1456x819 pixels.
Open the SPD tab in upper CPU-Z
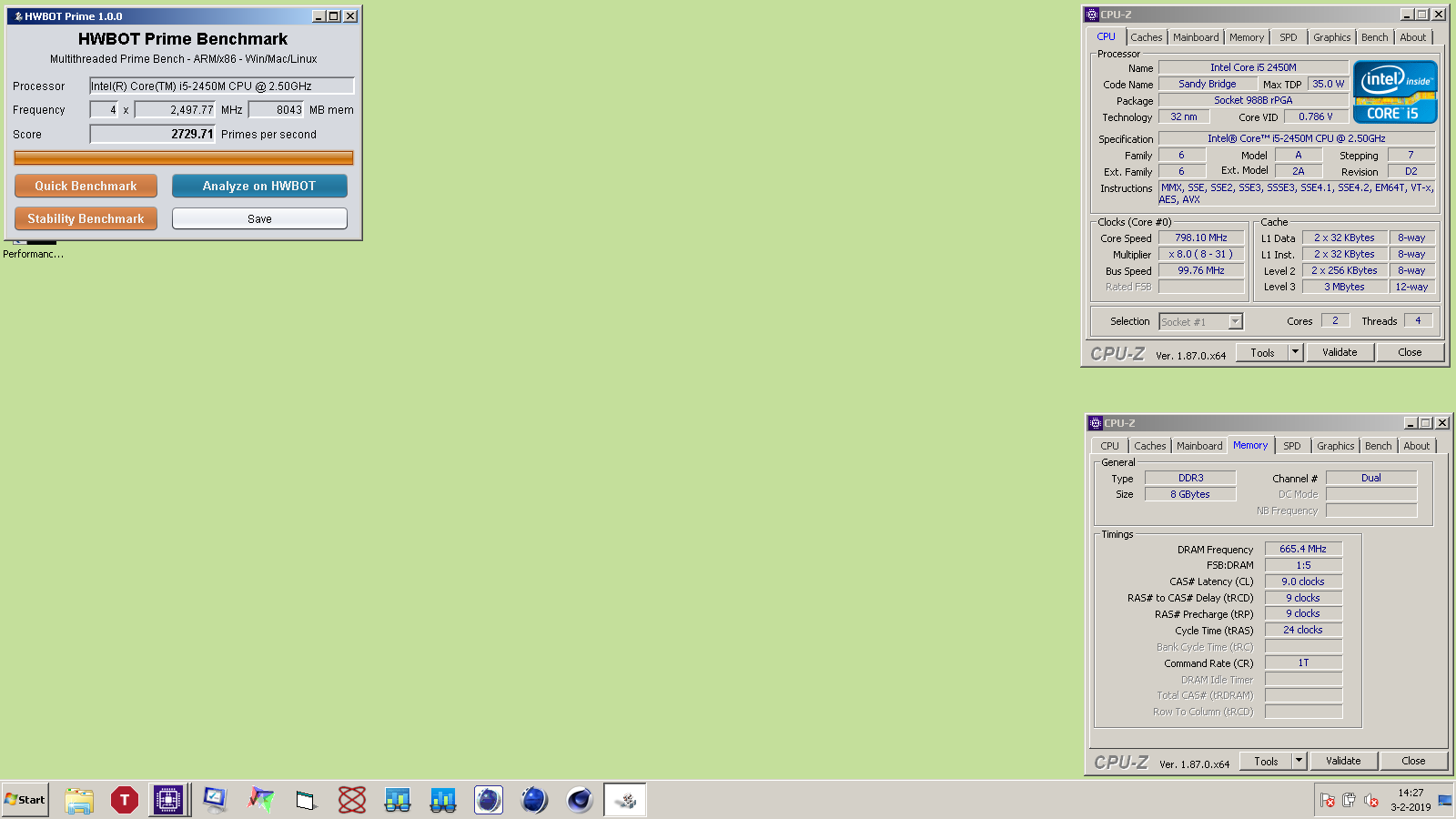[x=1289, y=37]
